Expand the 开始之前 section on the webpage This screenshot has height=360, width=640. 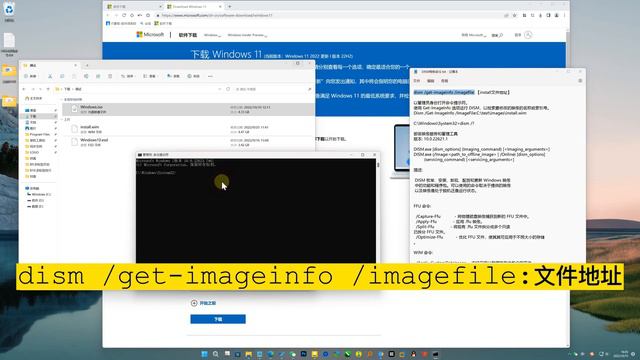(x=203, y=303)
